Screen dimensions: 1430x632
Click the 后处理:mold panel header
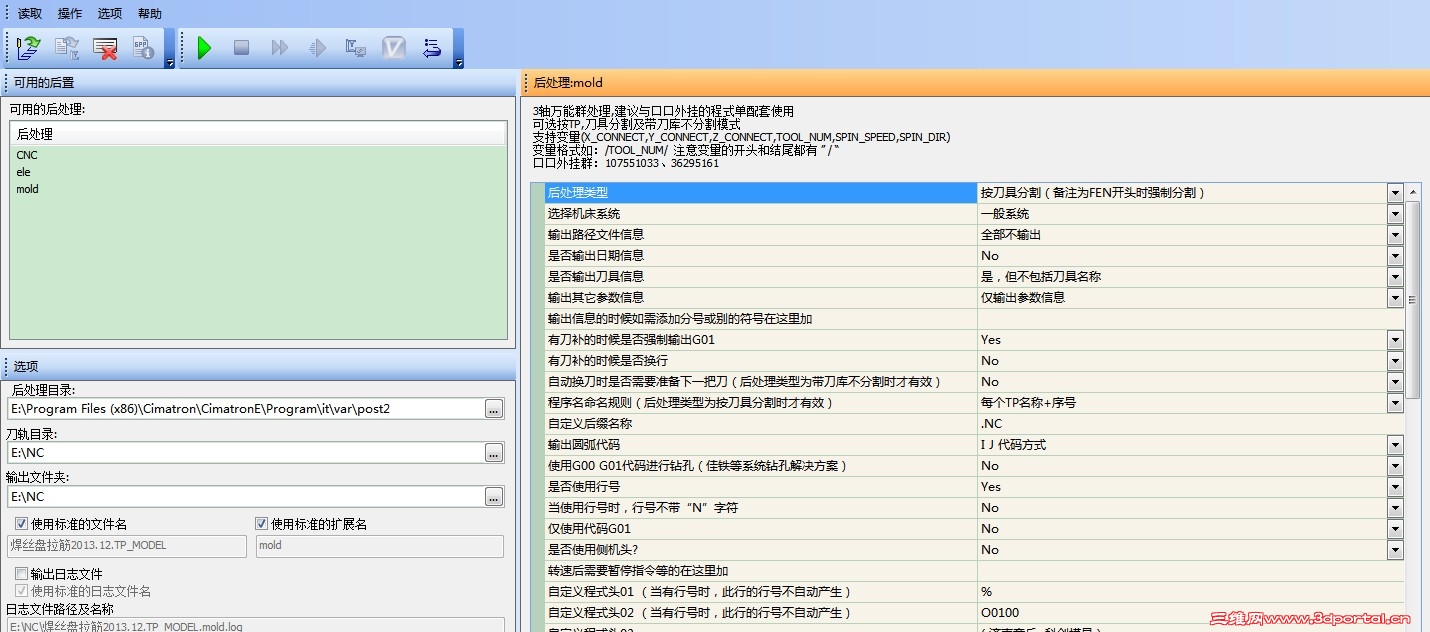pos(975,83)
